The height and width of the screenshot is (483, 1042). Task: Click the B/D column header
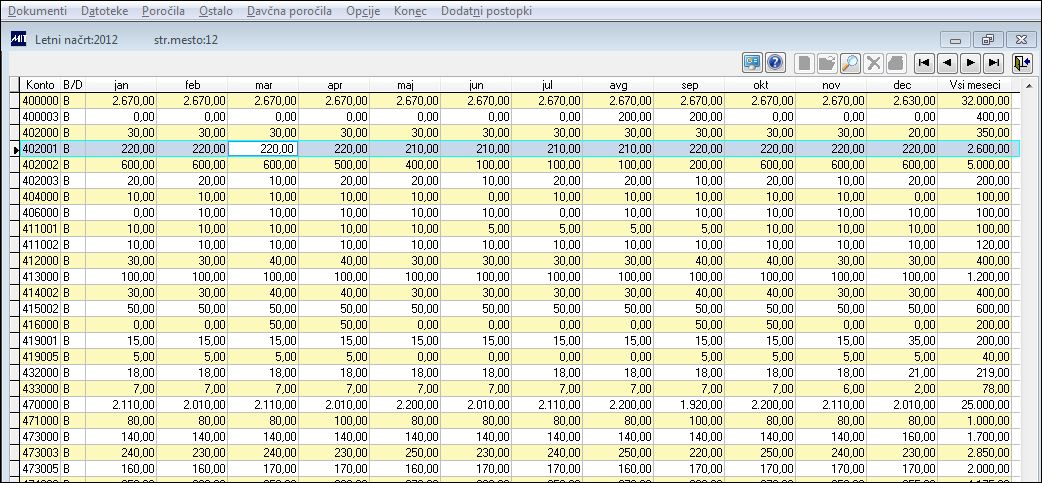click(73, 85)
